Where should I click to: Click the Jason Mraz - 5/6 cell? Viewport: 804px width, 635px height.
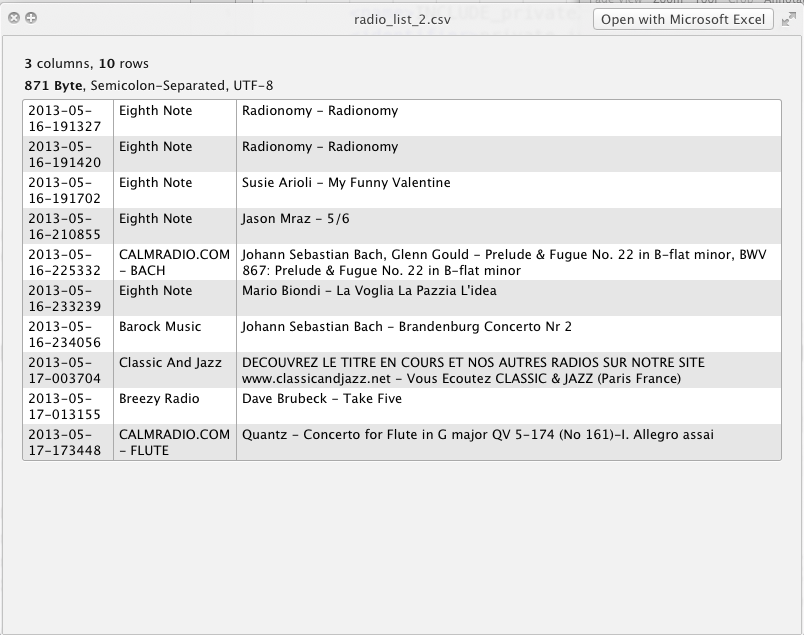[x=509, y=226]
